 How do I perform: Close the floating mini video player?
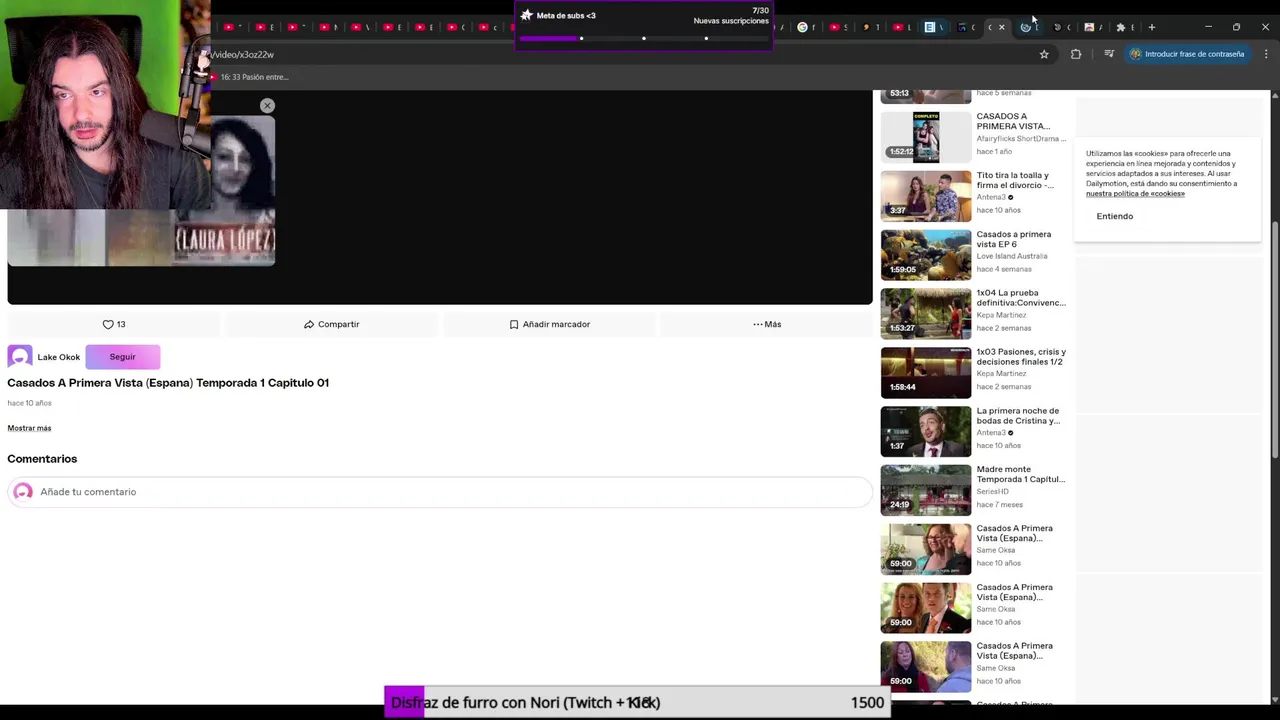coord(267,105)
